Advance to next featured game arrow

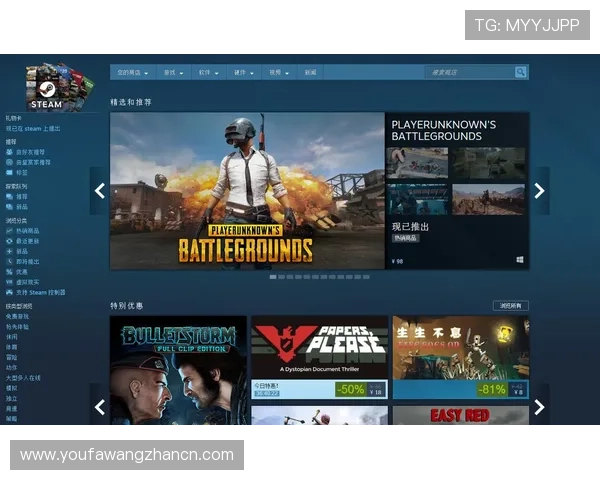pos(539,191)
